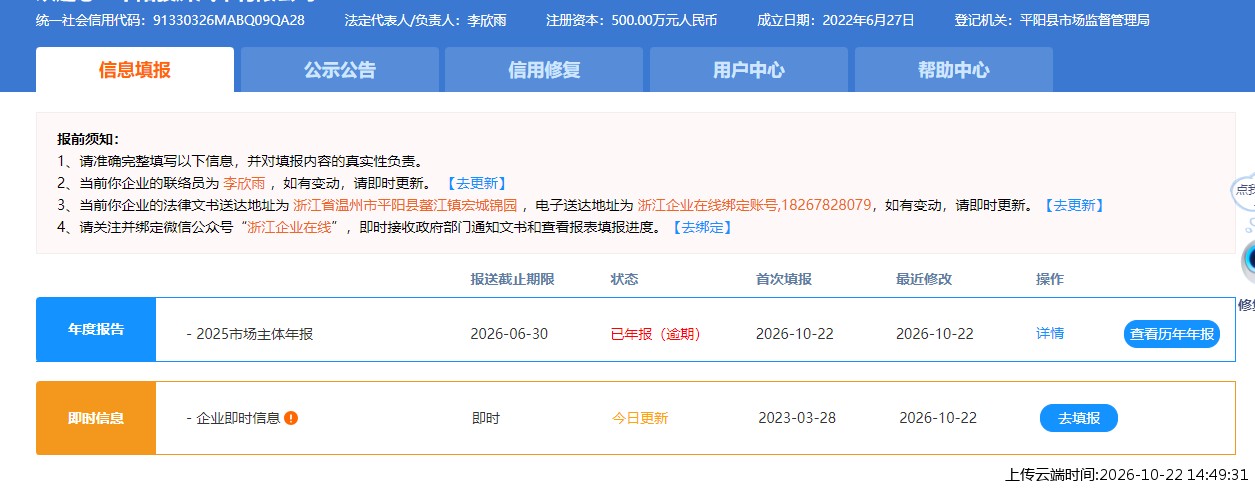
Task: Click the 浙江企业在线绑定账号 text
Action: pos(707,205)
